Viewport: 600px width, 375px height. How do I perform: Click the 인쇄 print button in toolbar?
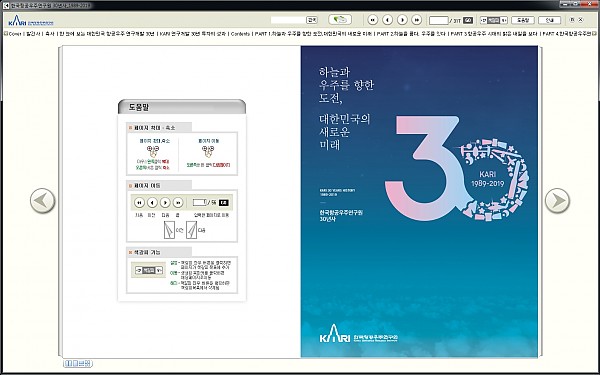549,20
